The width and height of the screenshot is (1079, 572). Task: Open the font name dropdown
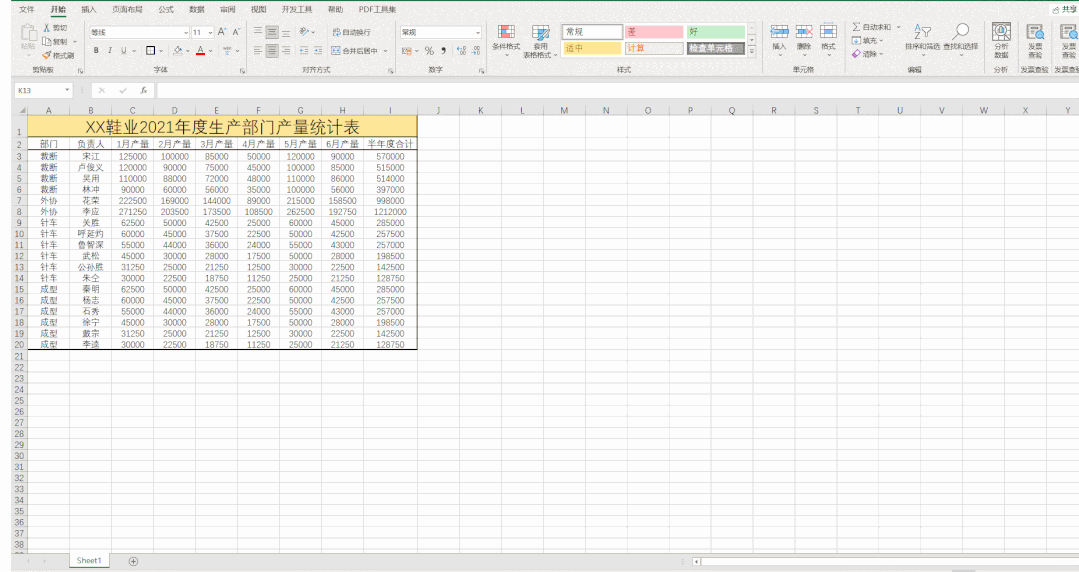point(186,32)
